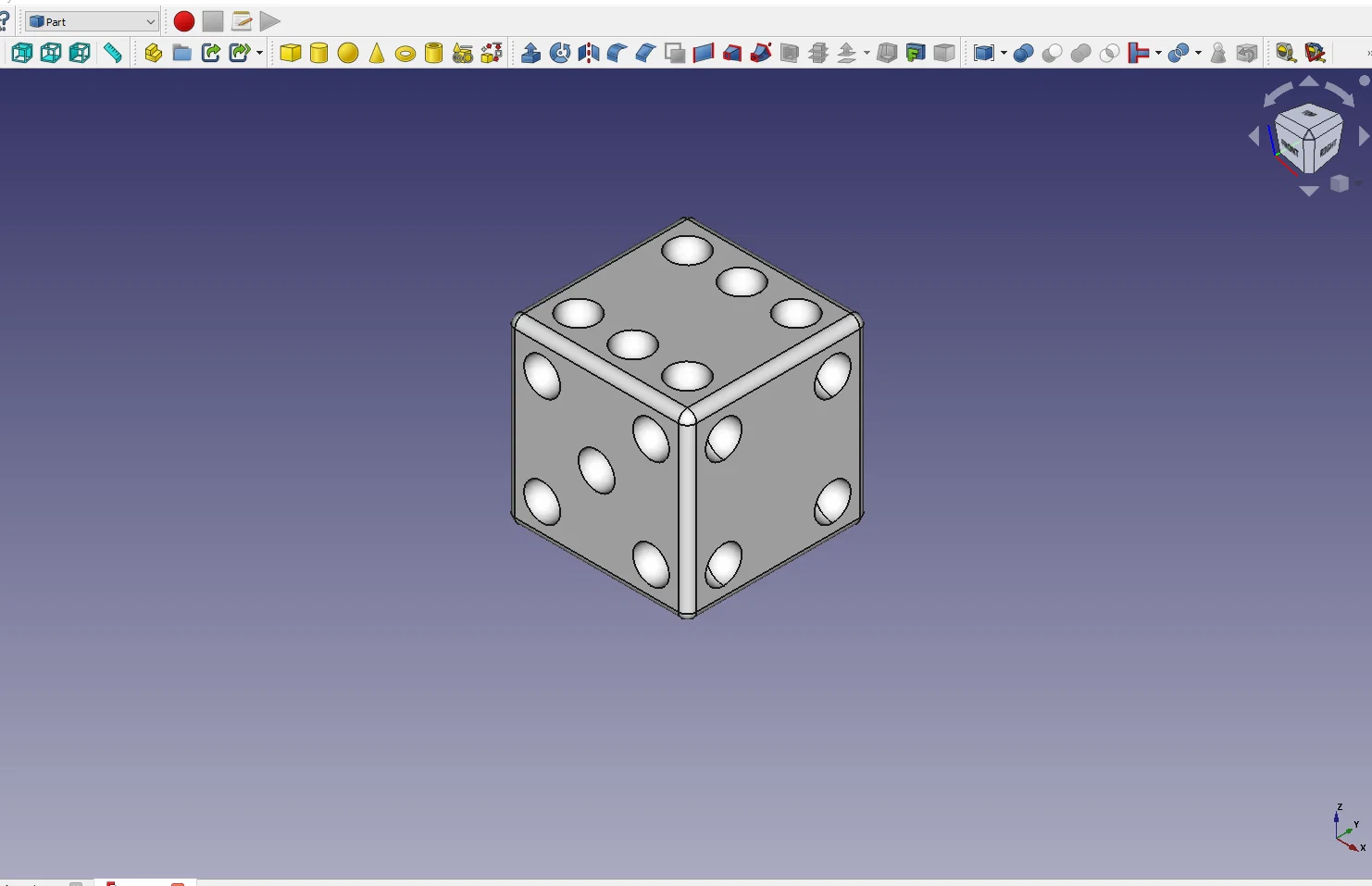This screenshot has height=886, width=1372.
Task: Click the 3D Offset tool icon
Action: (x=847, y=53)
